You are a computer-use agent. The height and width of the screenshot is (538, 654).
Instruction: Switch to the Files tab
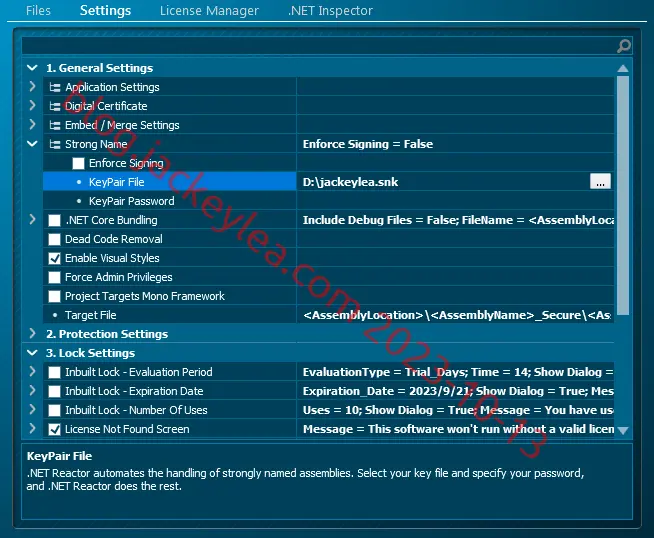38,10
